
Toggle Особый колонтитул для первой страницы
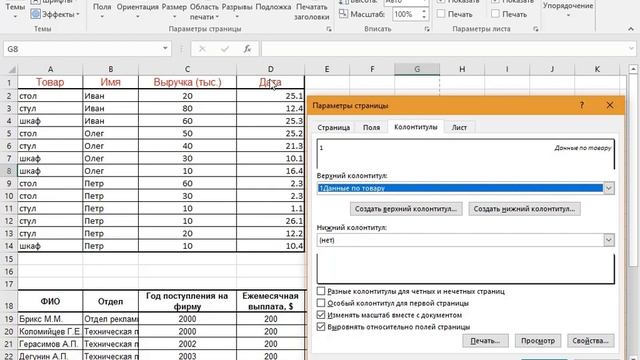[321, 303]
